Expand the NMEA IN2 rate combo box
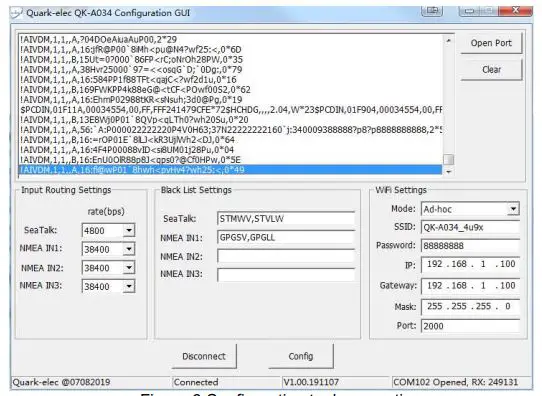 [x=129, y=267]
